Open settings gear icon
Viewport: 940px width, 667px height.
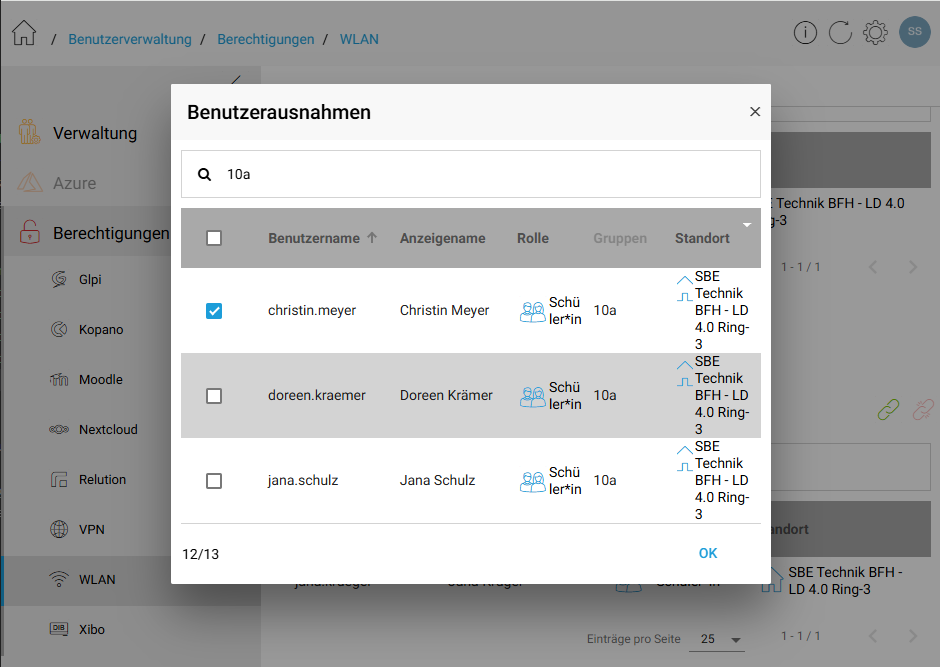(x=875, y=33)
